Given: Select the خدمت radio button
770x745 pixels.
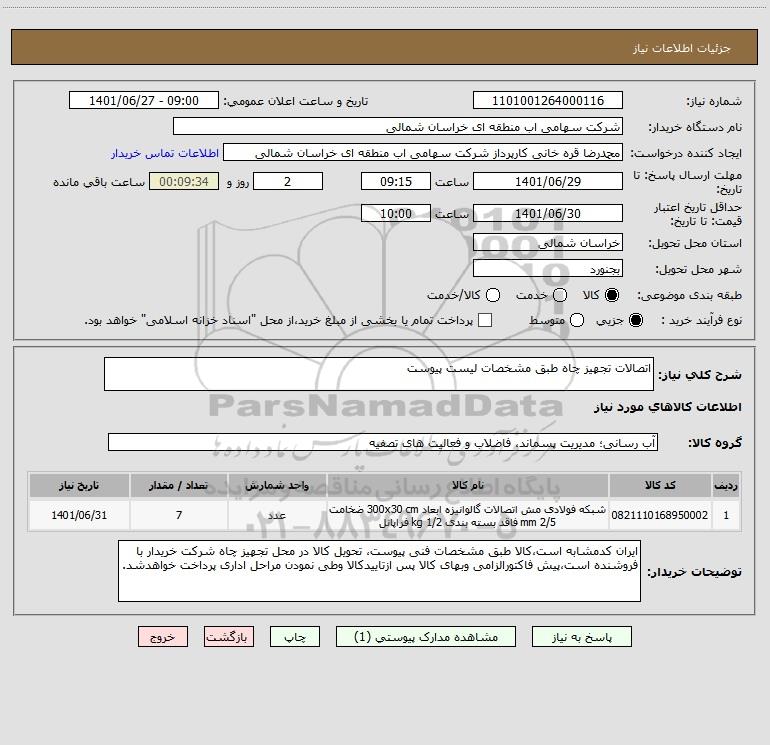Looking at the screenshot, I should (560, 295).
